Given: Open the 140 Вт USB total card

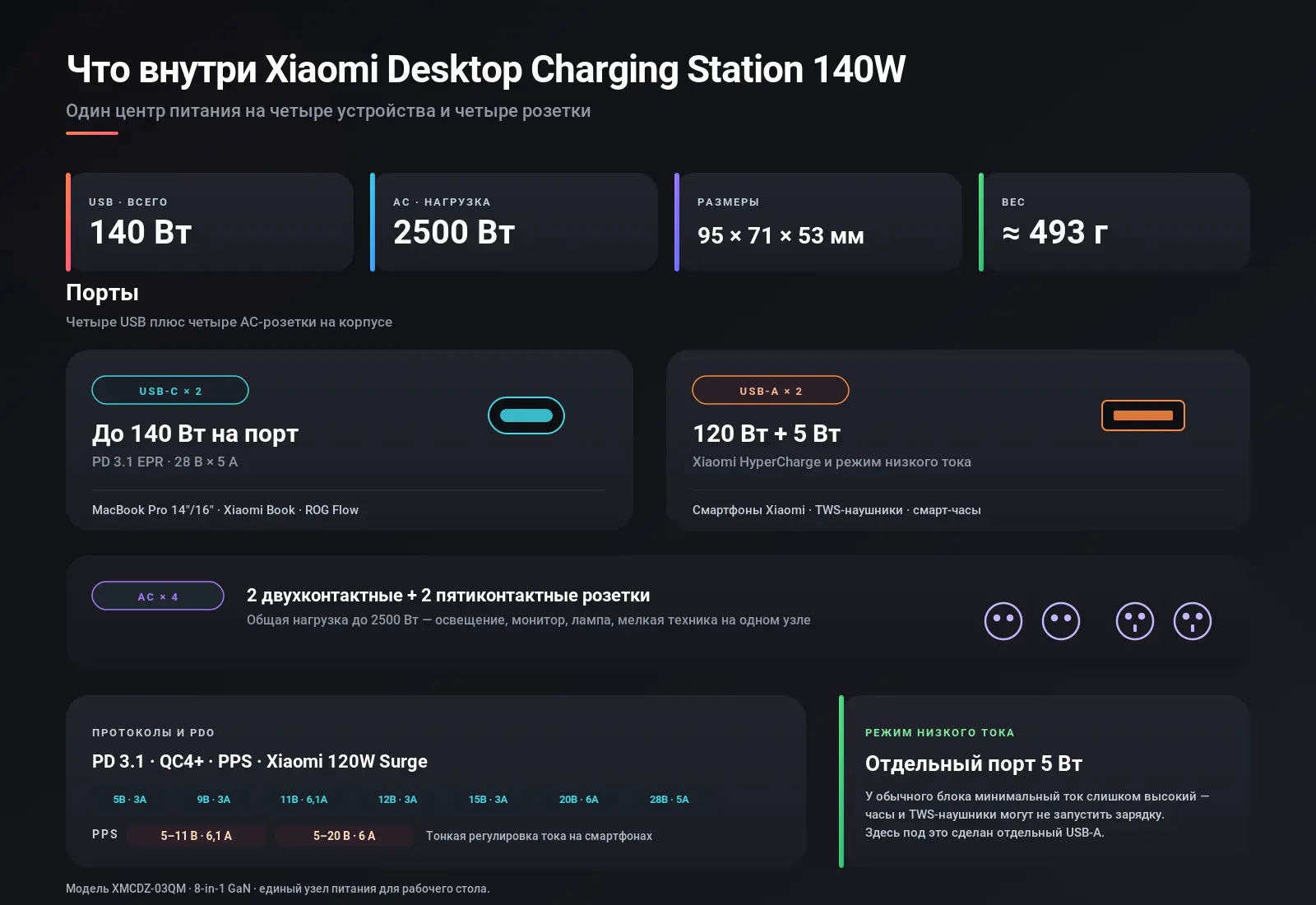Looking at the screenshot, I should 210,222.
